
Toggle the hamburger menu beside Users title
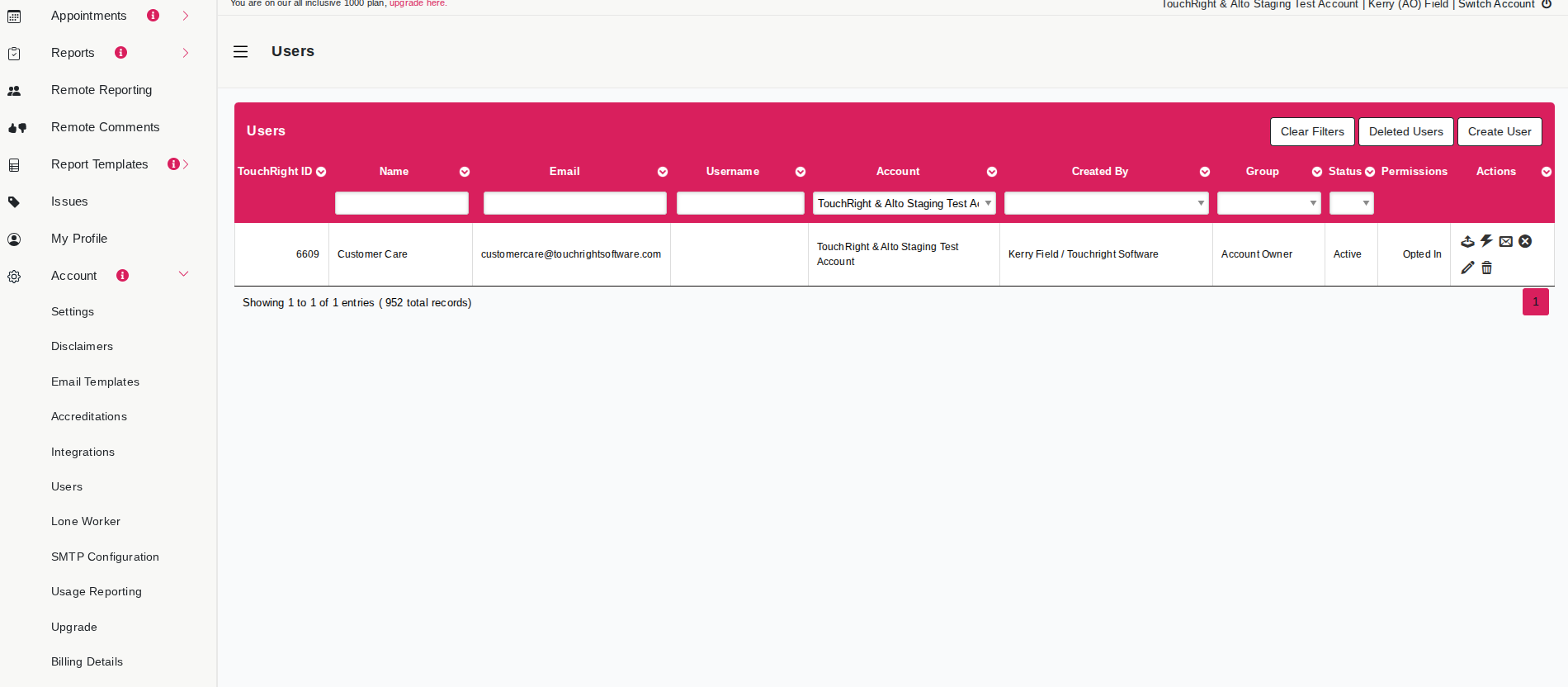coord(240,51)
